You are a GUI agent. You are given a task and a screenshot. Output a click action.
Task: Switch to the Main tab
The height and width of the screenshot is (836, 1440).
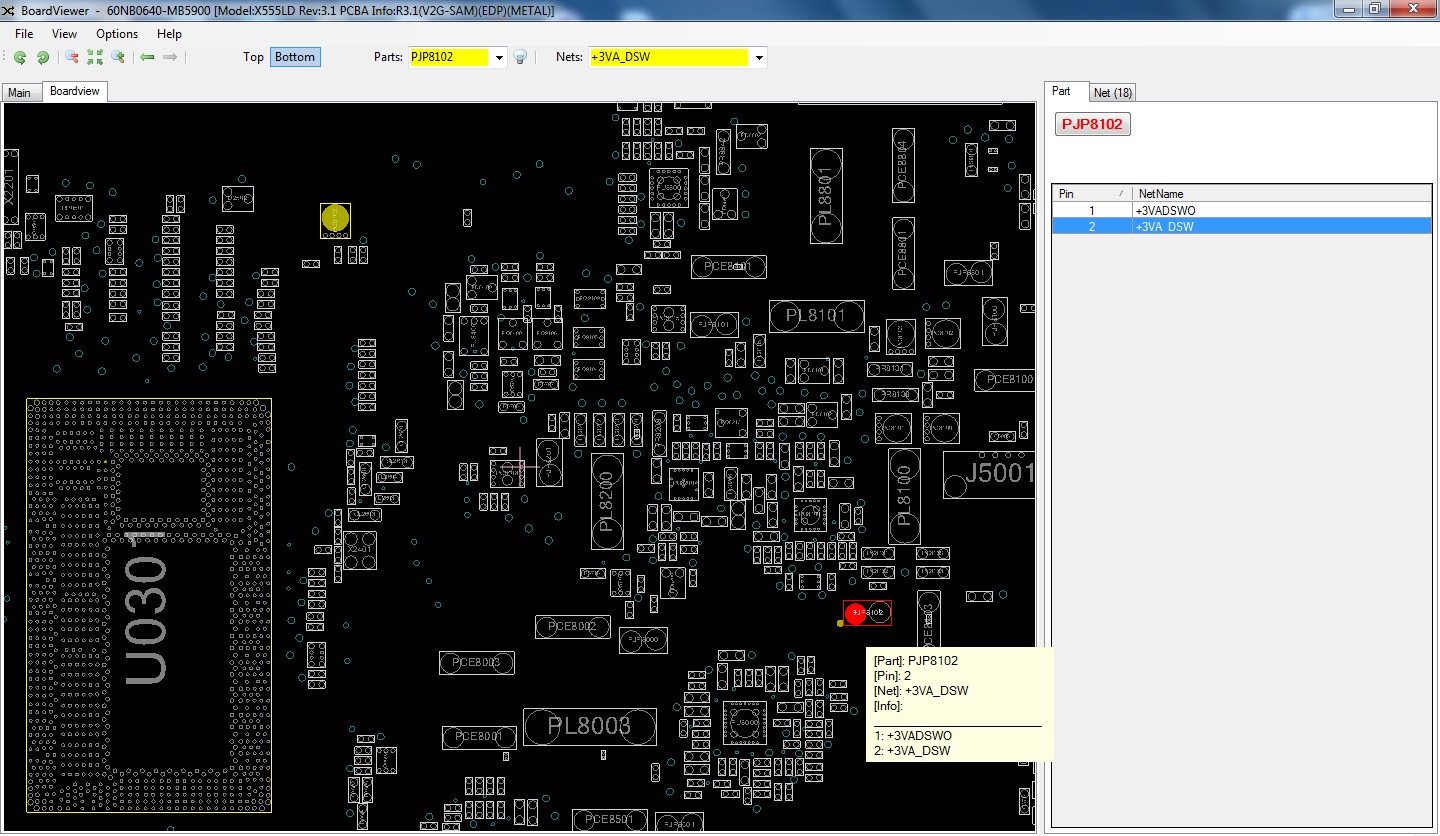[20, 93]
